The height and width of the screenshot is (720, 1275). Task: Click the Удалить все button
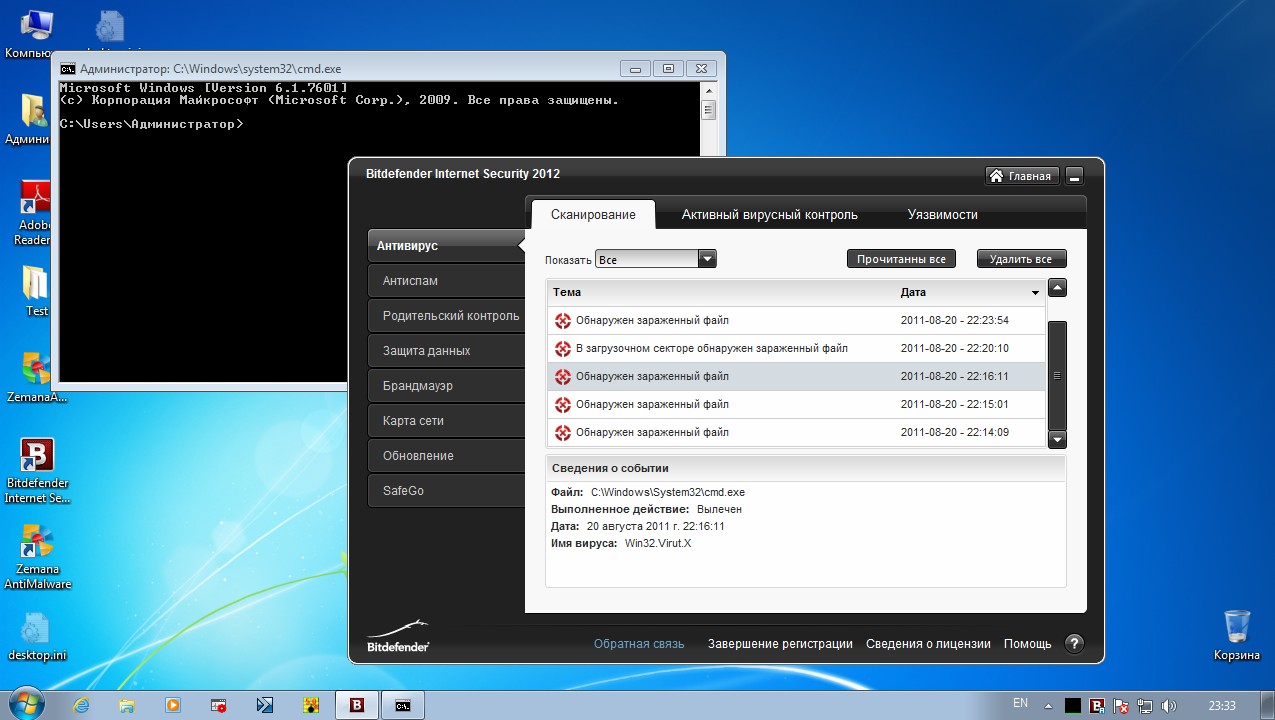click(1021, 259)
